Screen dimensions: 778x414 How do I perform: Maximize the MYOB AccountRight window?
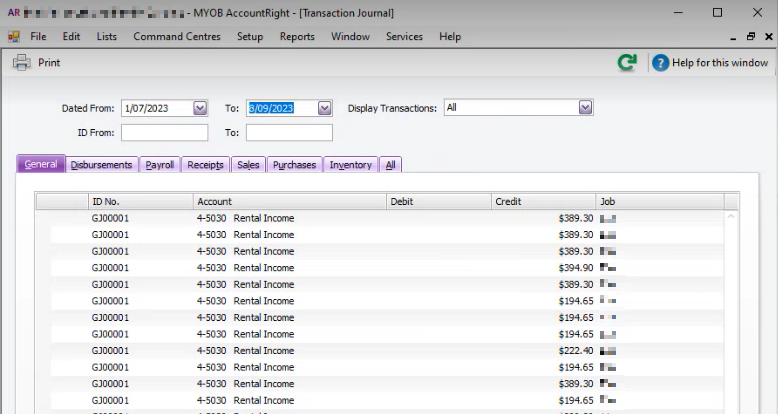click(717, 12)
